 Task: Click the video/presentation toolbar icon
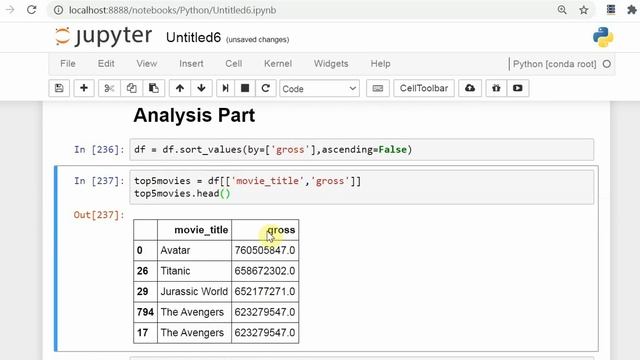coord(518,88)
